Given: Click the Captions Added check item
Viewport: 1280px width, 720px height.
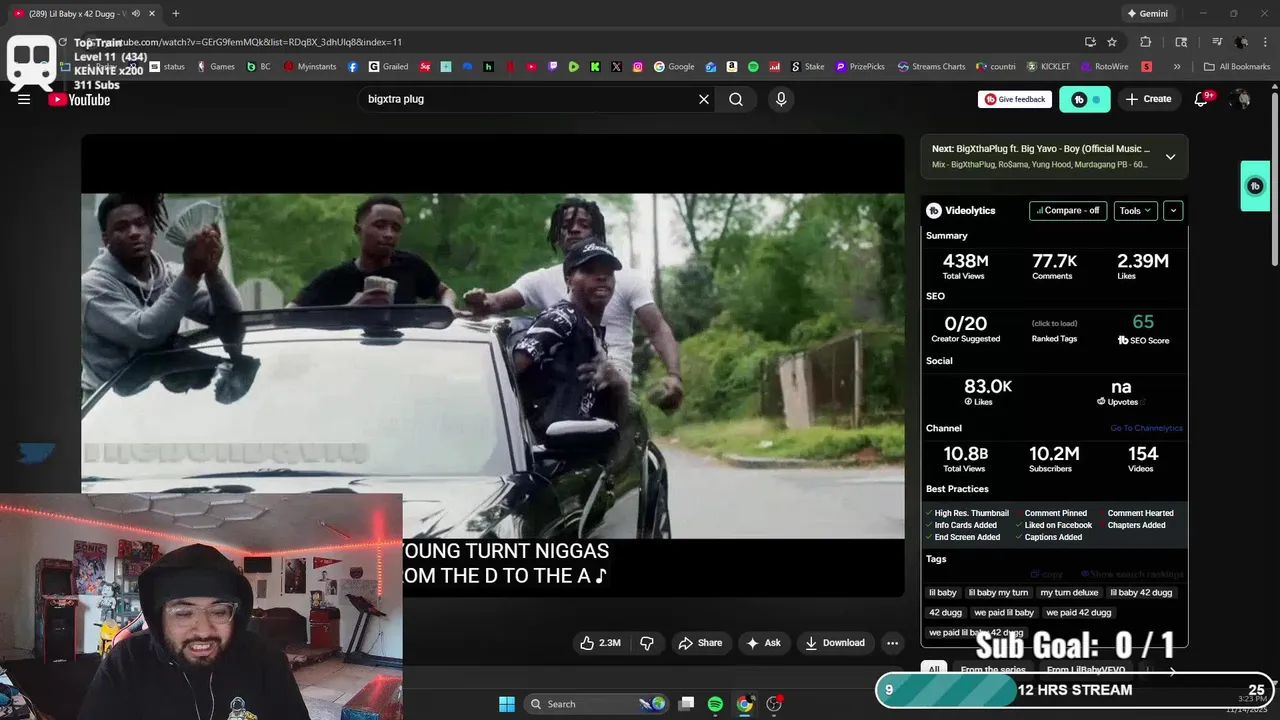Looking at the screenshot, I should tap(1049, 537).
